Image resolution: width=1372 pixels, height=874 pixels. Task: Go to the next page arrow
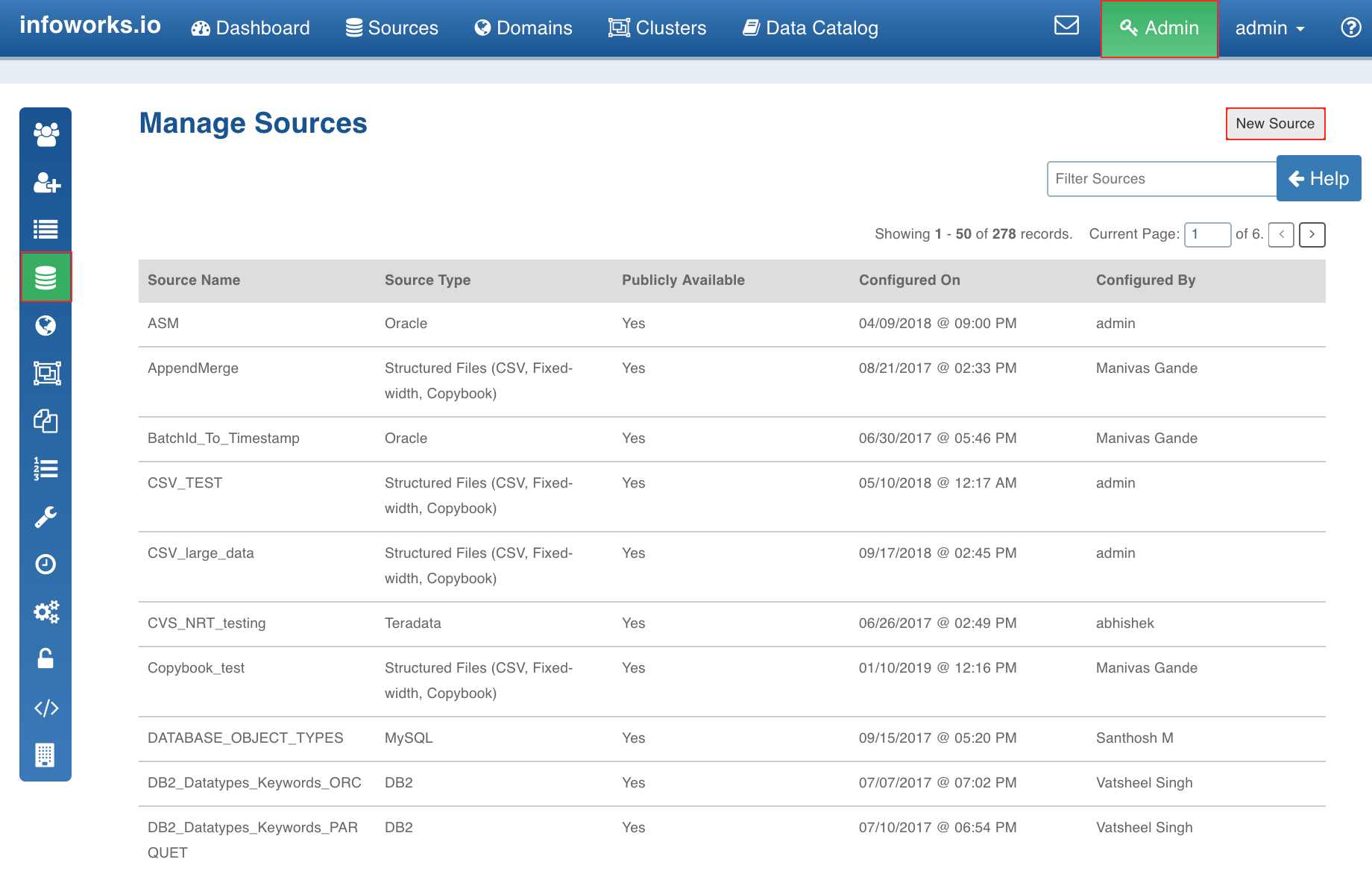point(1312,234)
